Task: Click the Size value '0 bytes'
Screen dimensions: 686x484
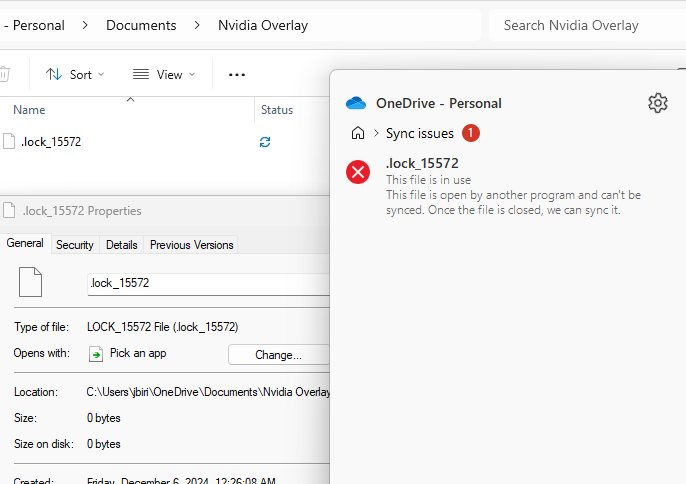Action: point(104,418)
